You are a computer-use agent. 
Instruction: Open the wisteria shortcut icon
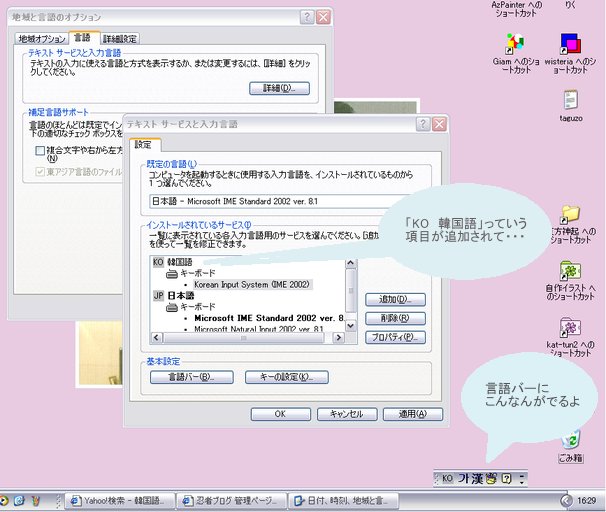click(x=570, y=44)
